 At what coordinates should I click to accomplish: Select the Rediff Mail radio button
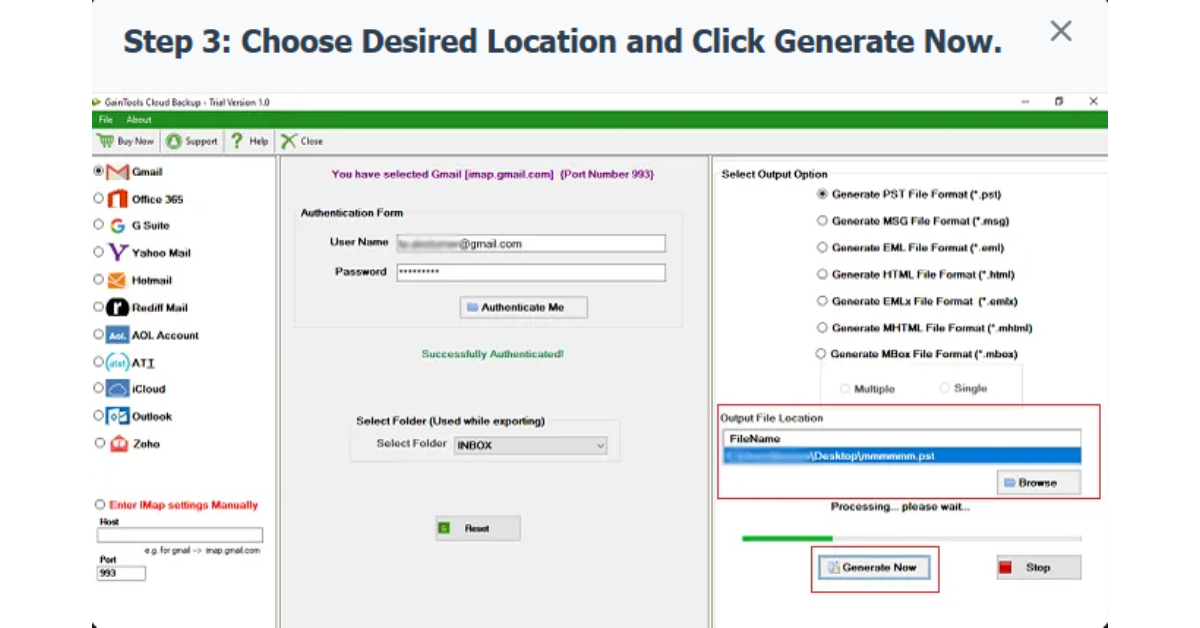click(98, 307)
